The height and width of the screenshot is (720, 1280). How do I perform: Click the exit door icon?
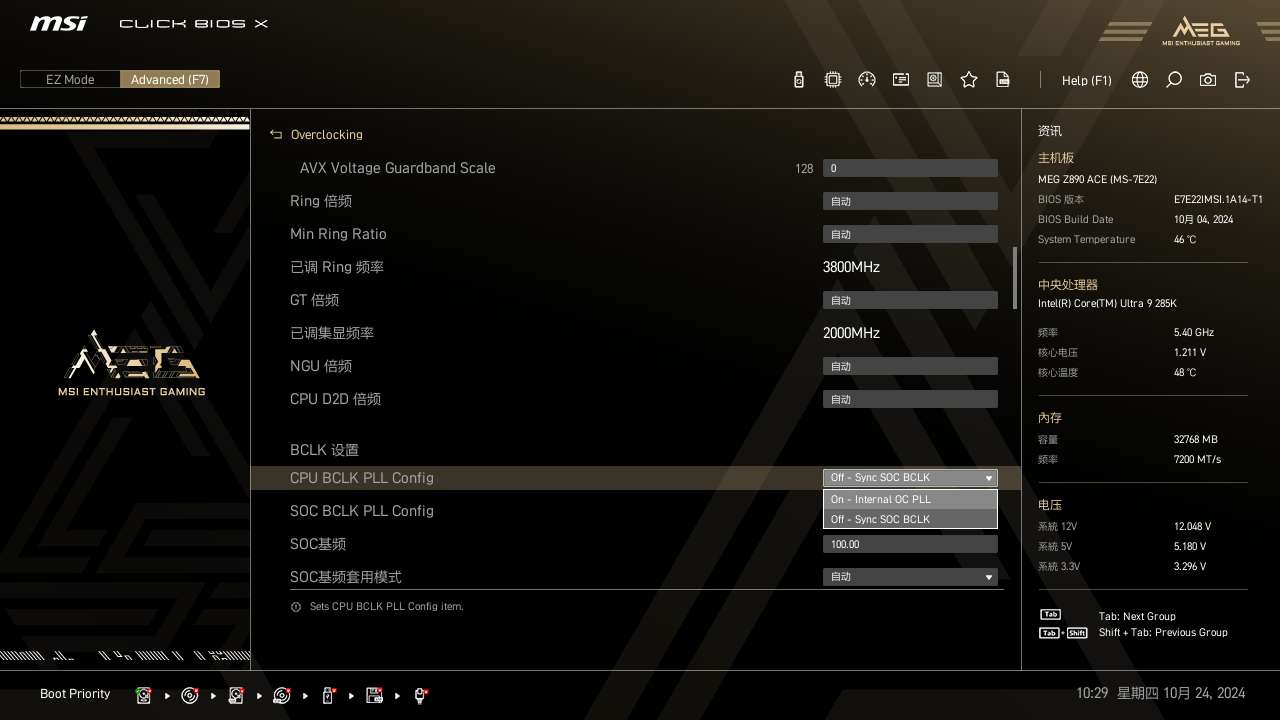click(x=1242, y=80)
